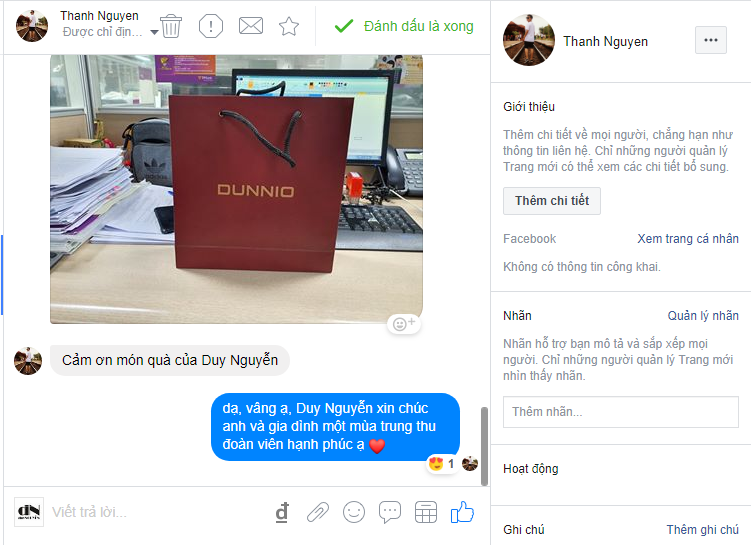This screenshot has width=751, height=545.
Task: Open saved replies speech bubble icon
Action: click(x=390, y=512)
